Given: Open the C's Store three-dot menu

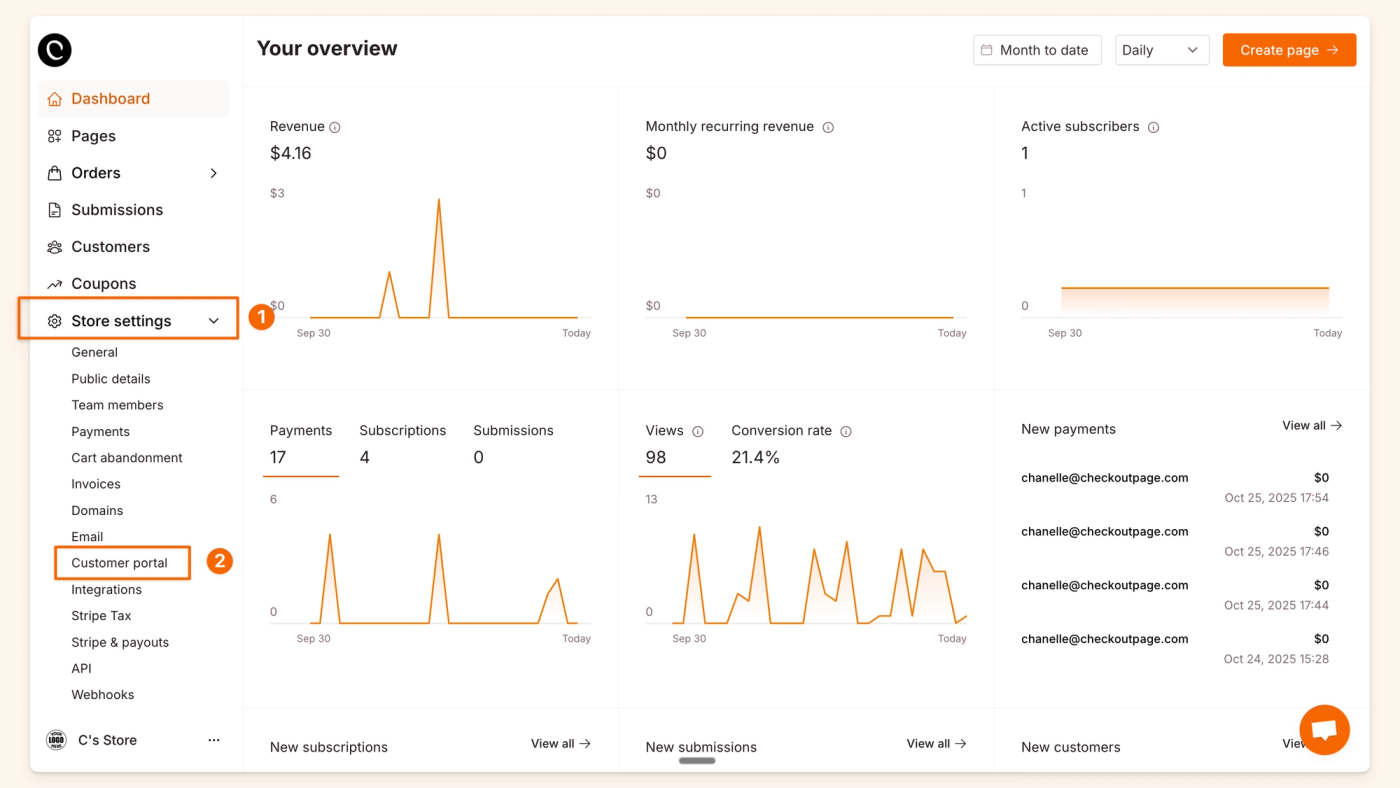Looking at the screenshot, I should point(213,740).
